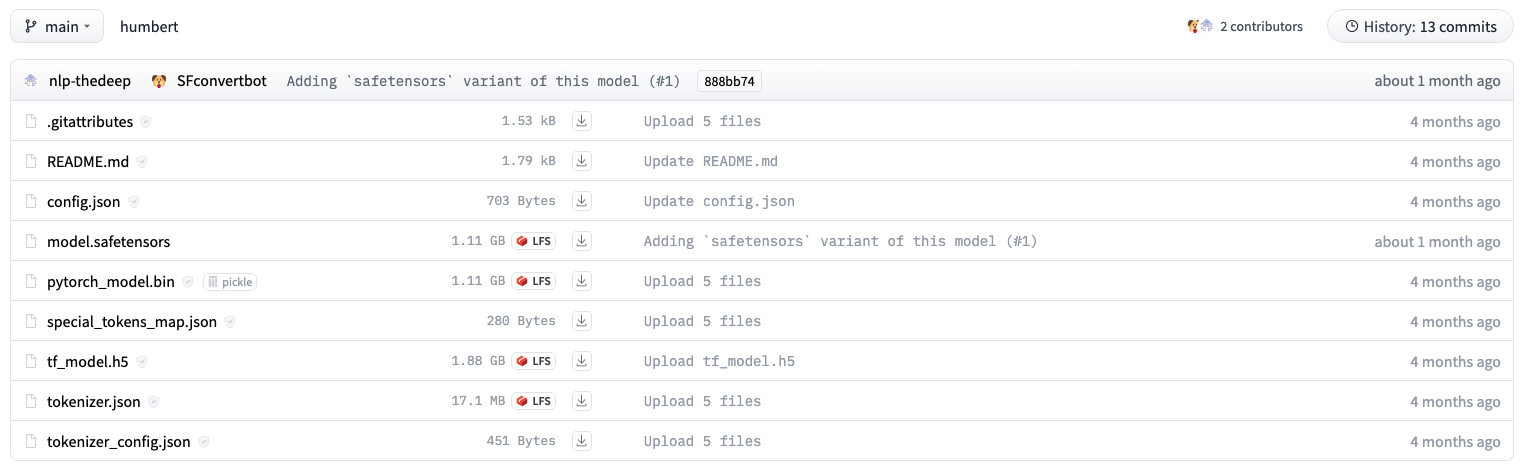
Task: Download the tf_model.h5 file
Action: click(x=582, y=361)
